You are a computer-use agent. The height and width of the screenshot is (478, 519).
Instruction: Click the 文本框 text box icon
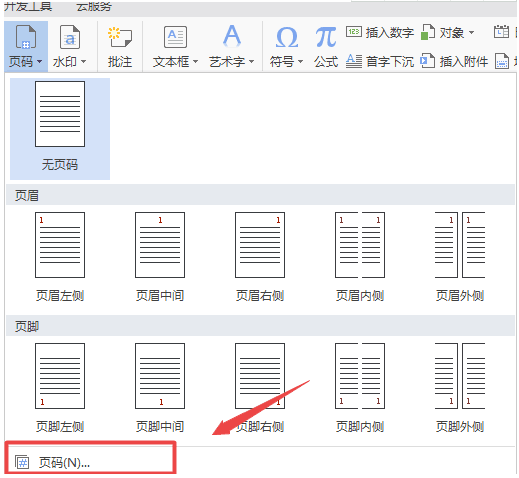pos(175,37)
